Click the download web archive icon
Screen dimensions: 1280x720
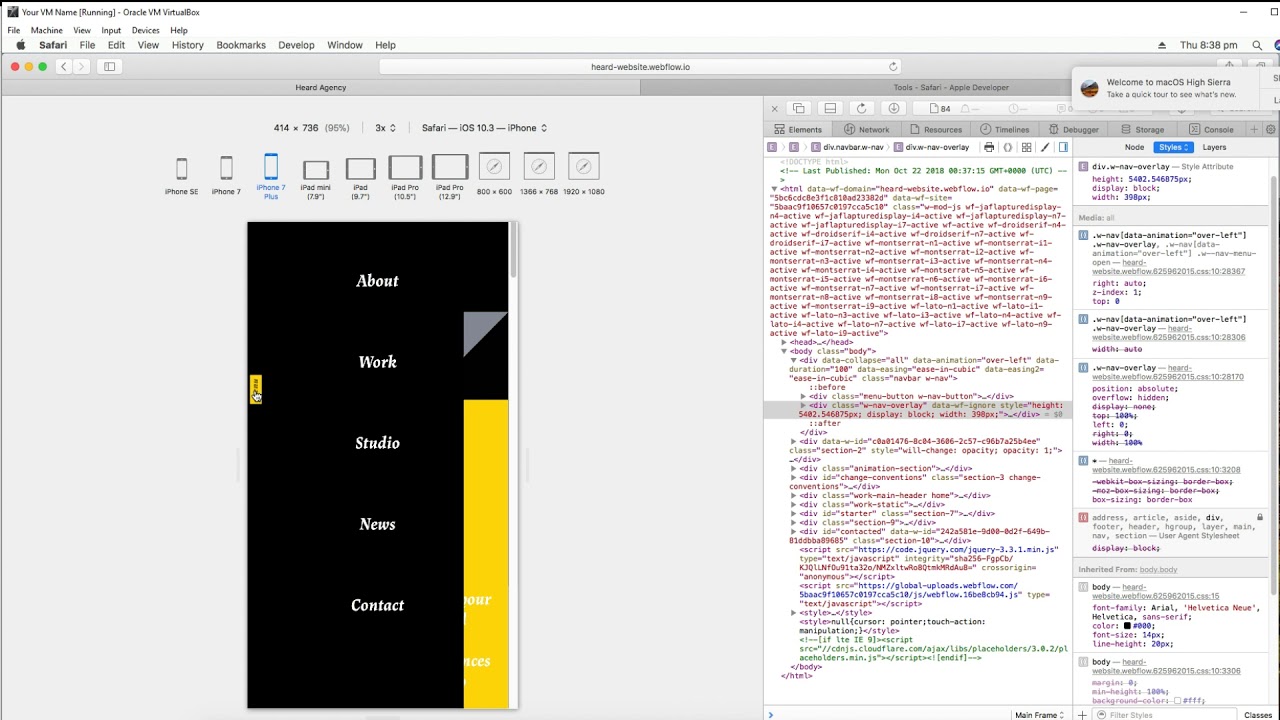(x=894, y=108)
